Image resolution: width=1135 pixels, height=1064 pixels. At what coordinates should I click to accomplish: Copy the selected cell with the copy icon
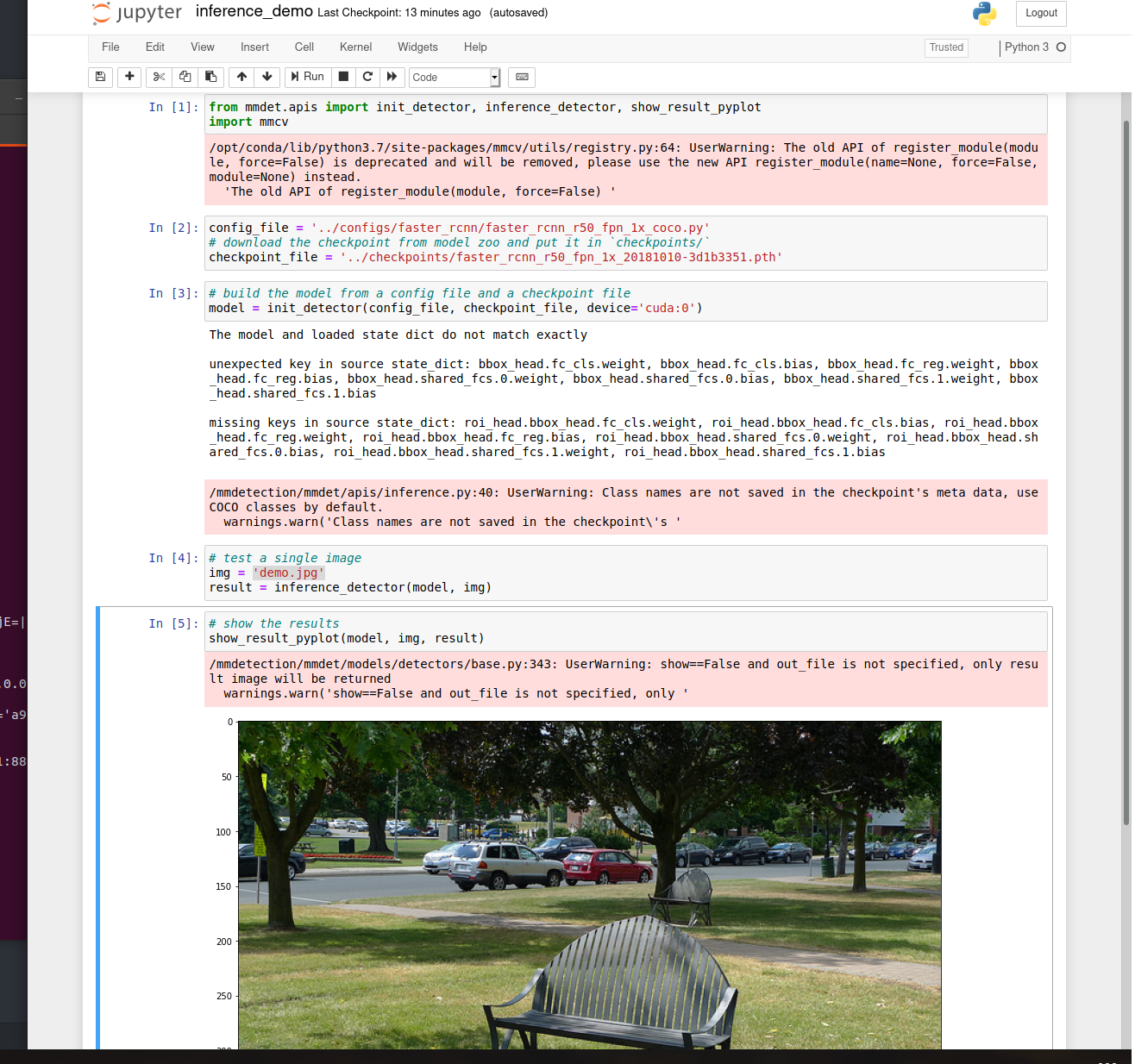pos(185,77)
